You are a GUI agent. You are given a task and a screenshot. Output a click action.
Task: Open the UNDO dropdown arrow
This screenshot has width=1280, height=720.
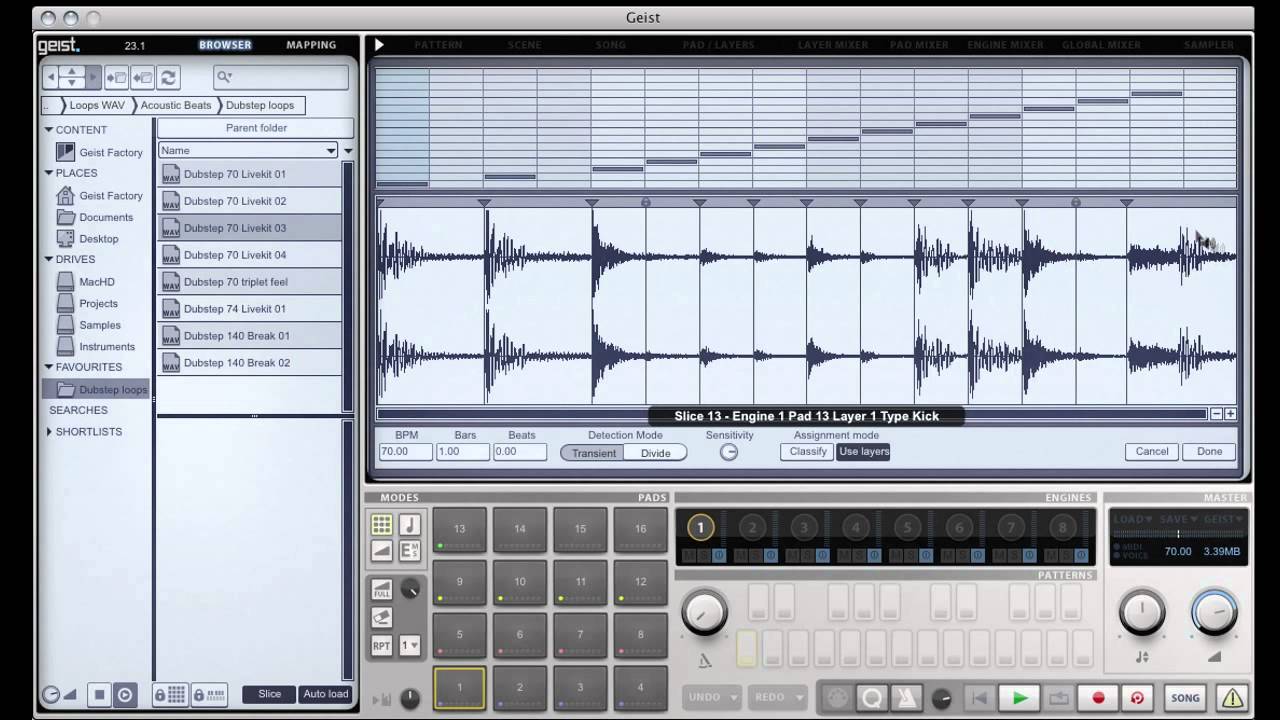[x=734, y=697]
